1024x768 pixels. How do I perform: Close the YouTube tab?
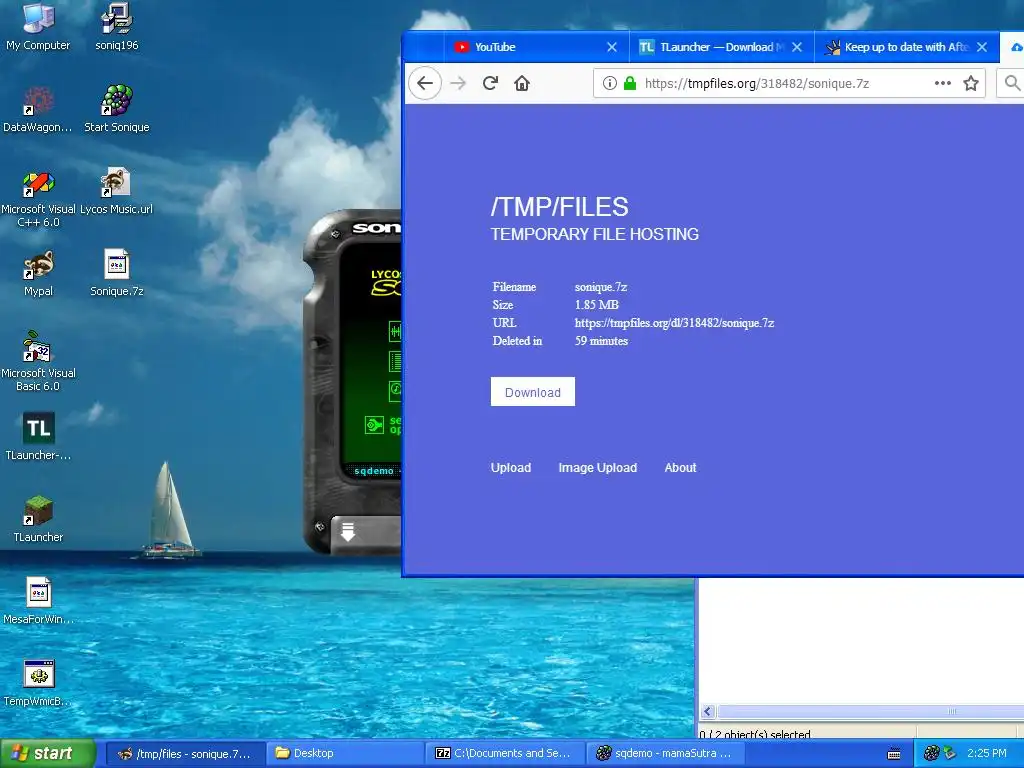612,47
